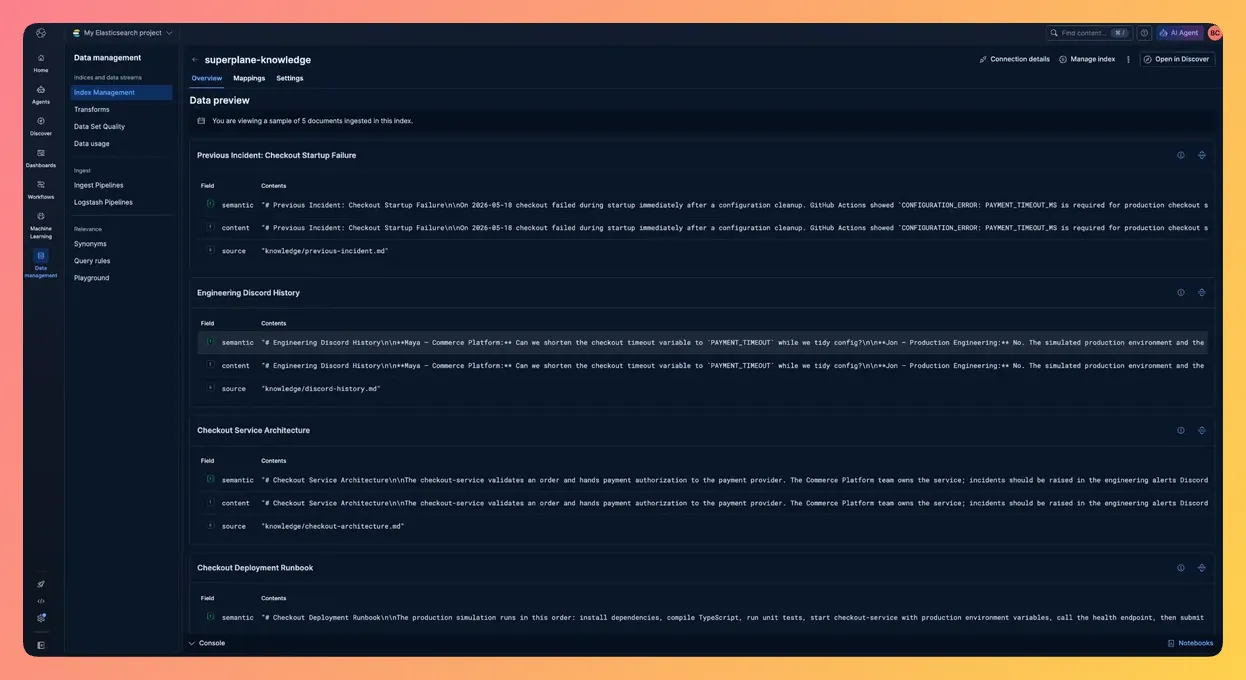This screenshot has width=1246, height=680.
Task: Open Transforms in the sidebar
Action: 92,110
